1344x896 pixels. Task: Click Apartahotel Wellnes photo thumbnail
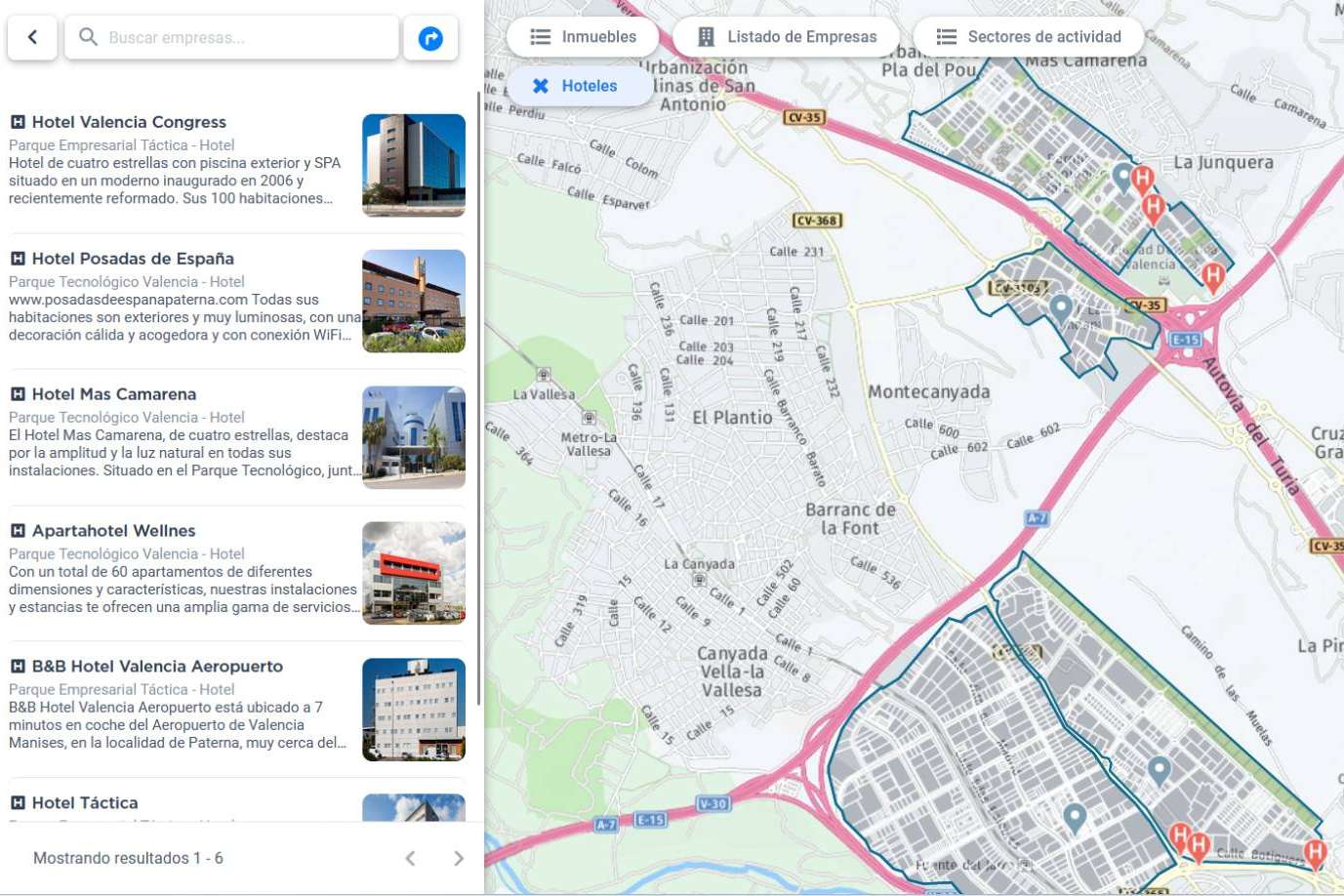pyautogui.click(x=414, y=573)
